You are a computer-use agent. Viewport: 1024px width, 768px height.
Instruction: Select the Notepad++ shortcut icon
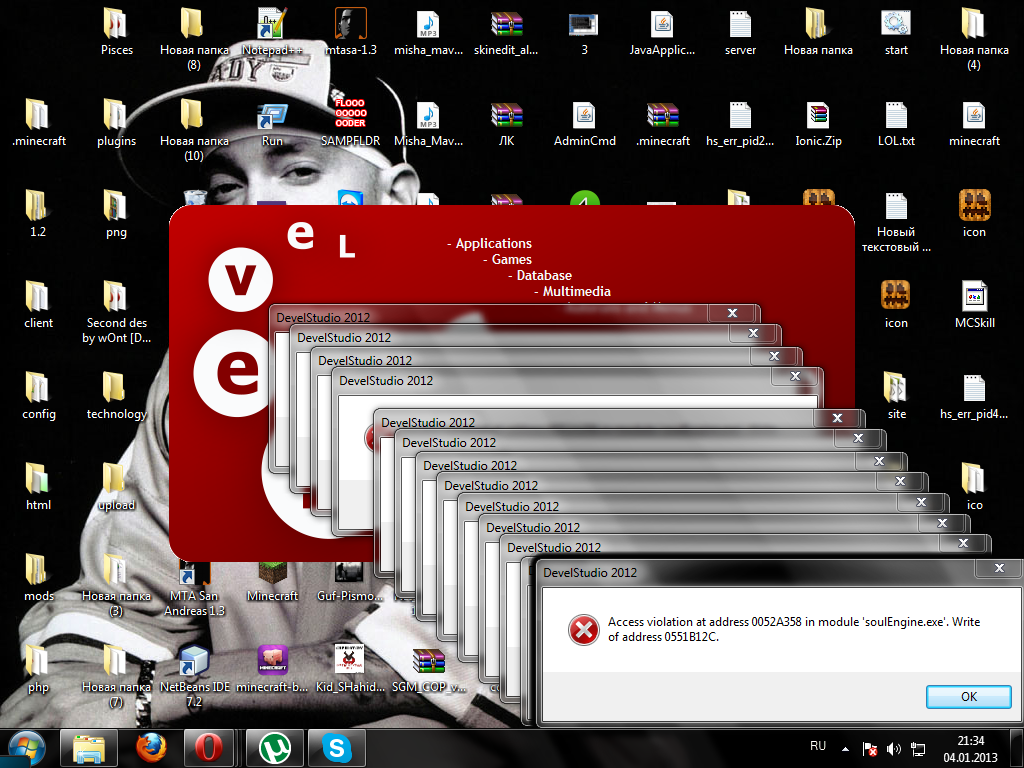(272, 32)
